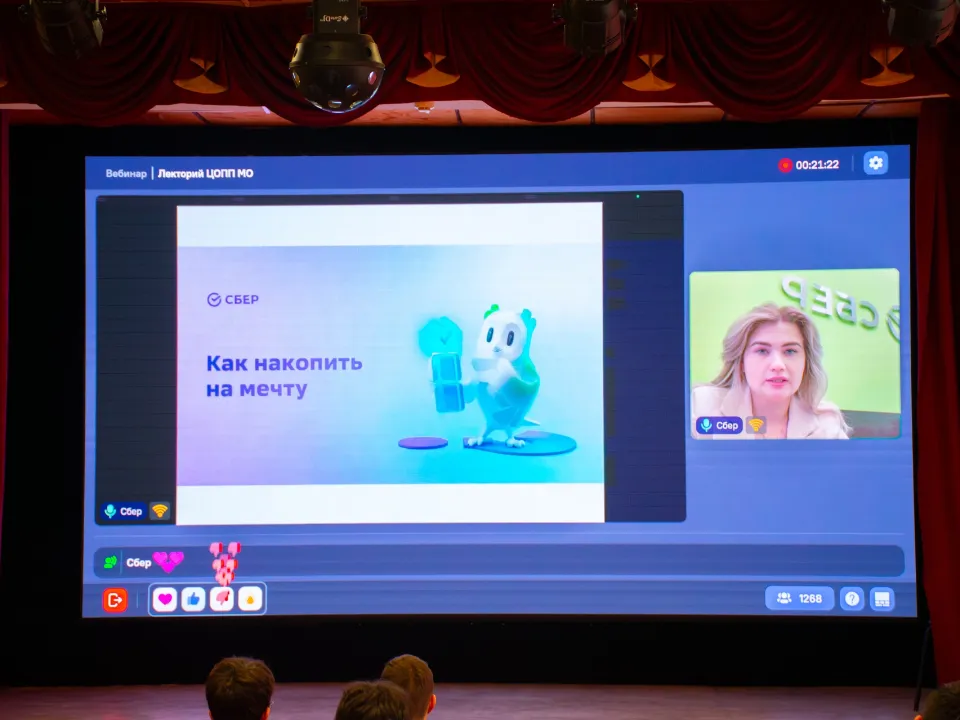The image size is (960, 720).
Task: Click the Вебинар label in header
Action: tap(126, 174)
